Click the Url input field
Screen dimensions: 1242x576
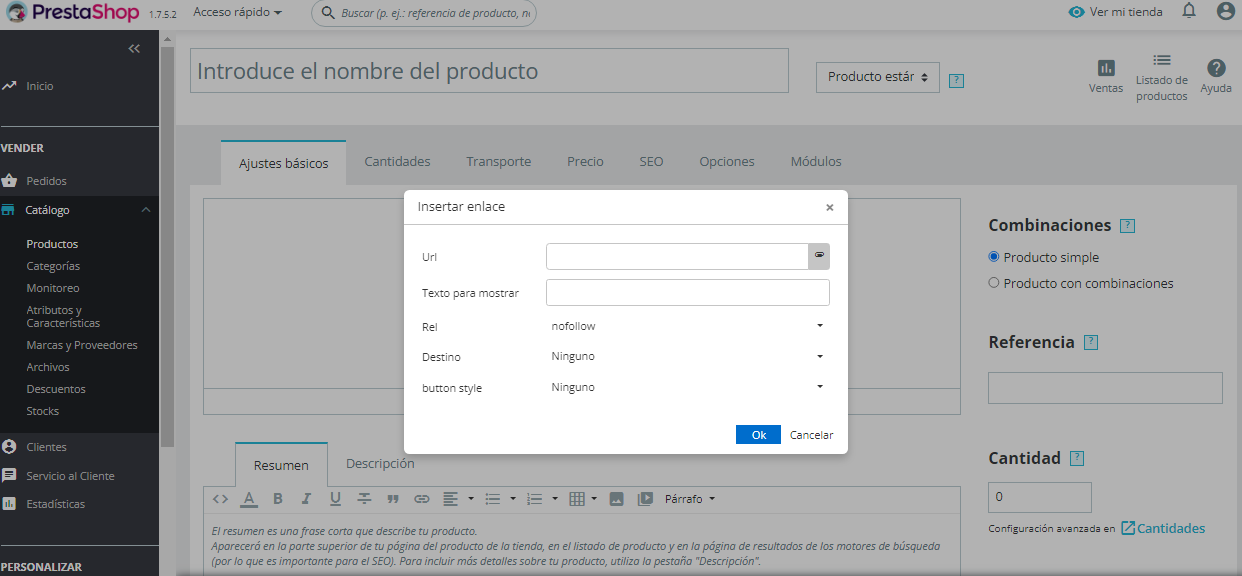677,256
